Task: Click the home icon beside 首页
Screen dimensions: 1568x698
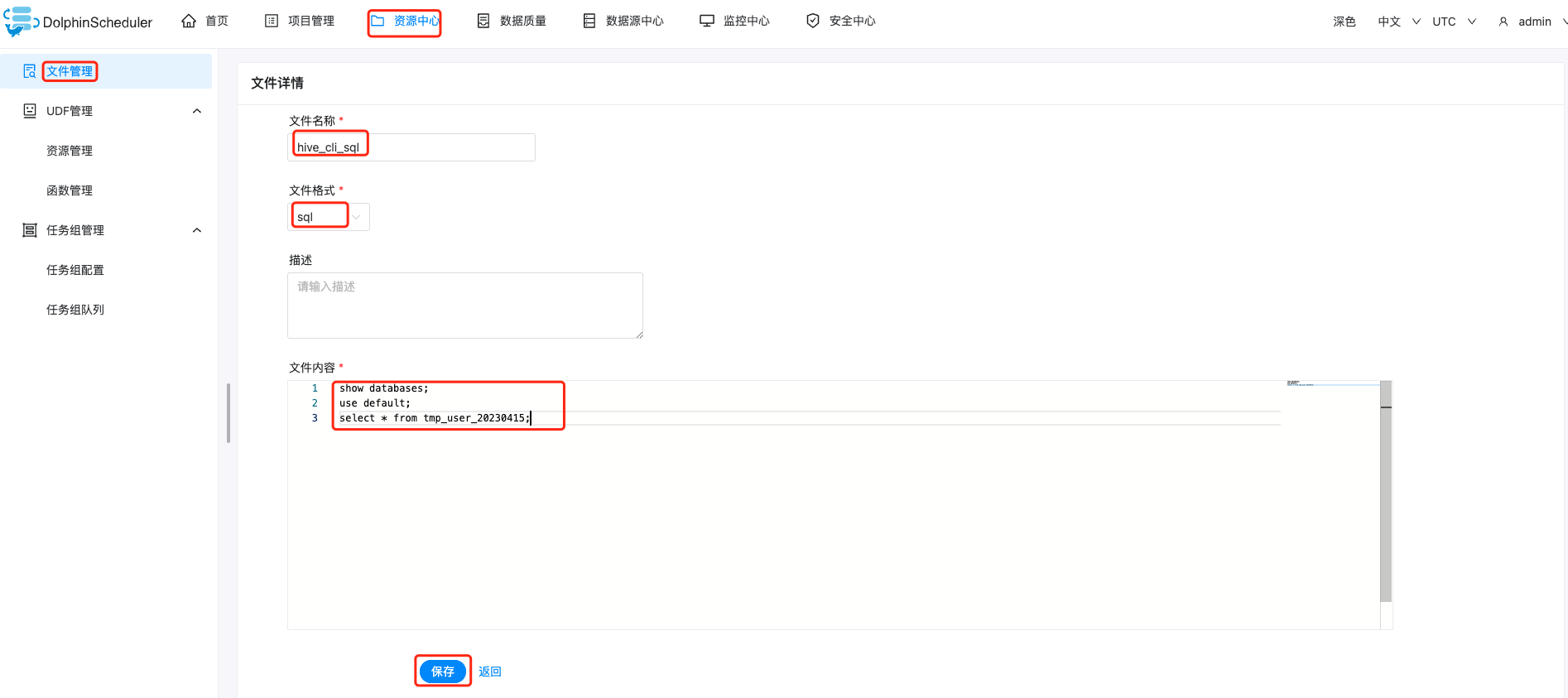Action: pos(189,21)
